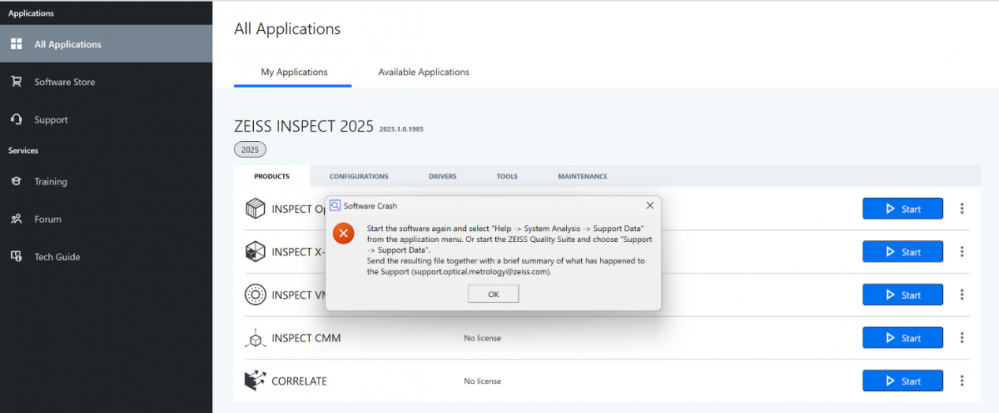Screen dimensions: 999x413
Task: Open the Tech Guide
Action: pos(56,257)
